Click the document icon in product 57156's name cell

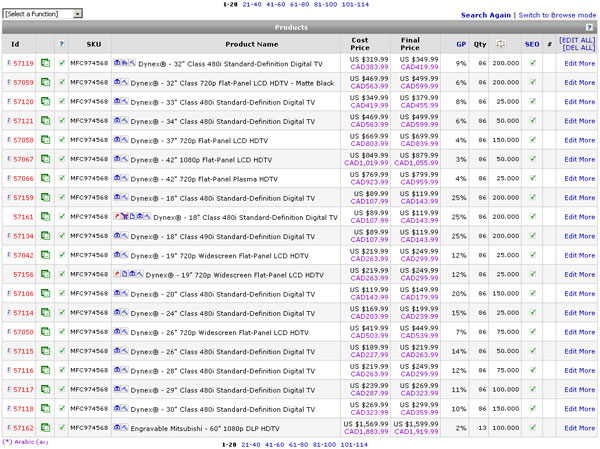(125, 274)
